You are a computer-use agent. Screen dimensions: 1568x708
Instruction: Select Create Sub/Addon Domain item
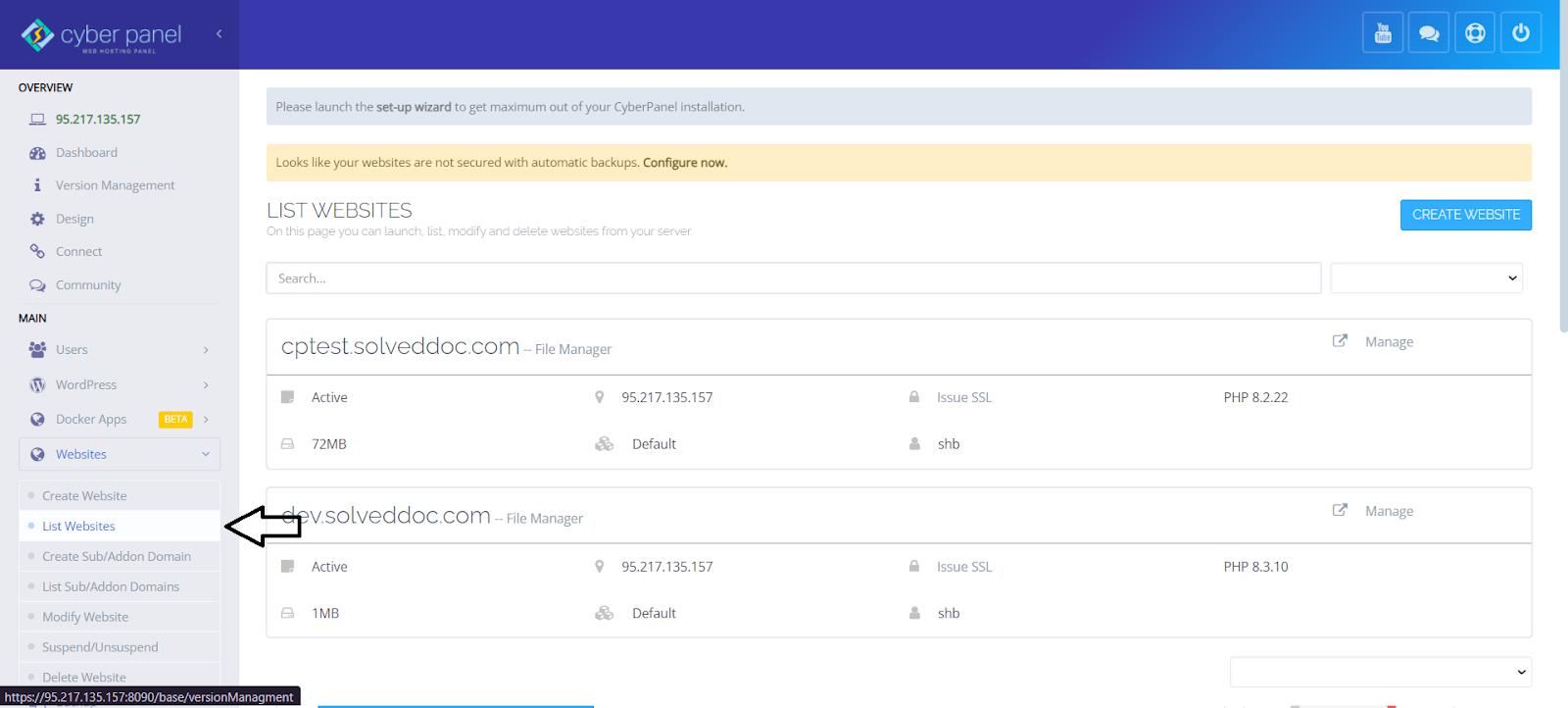117,557
